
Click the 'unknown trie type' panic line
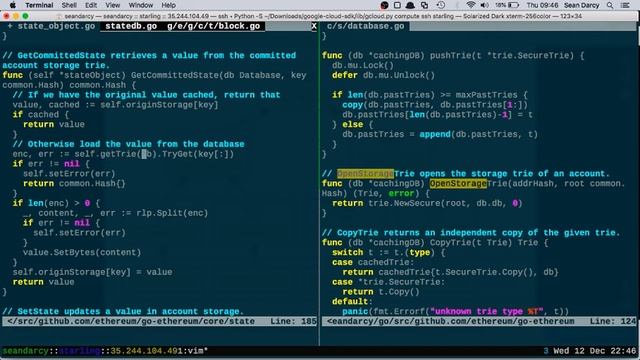tap(456, 311)
